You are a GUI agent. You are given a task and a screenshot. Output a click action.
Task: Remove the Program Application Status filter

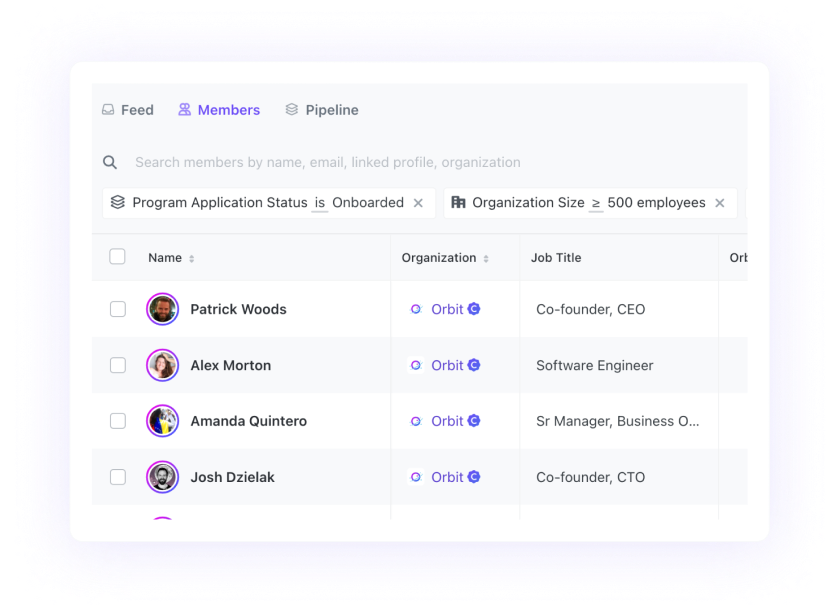coord(419,203)
